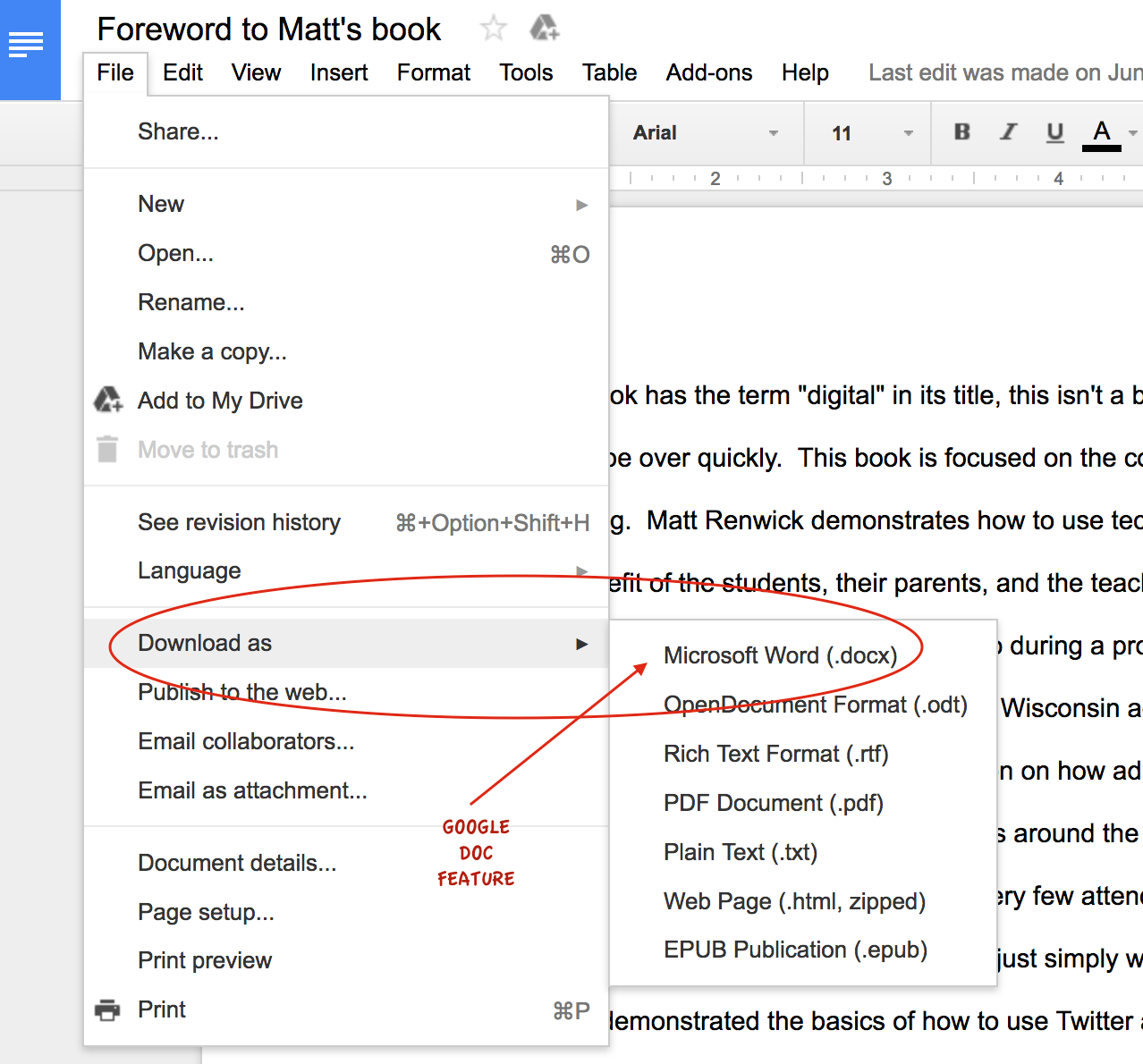This screenshot has width=1143, height=1064.
Task: Open the Help menu
Action: pos(805,72)
